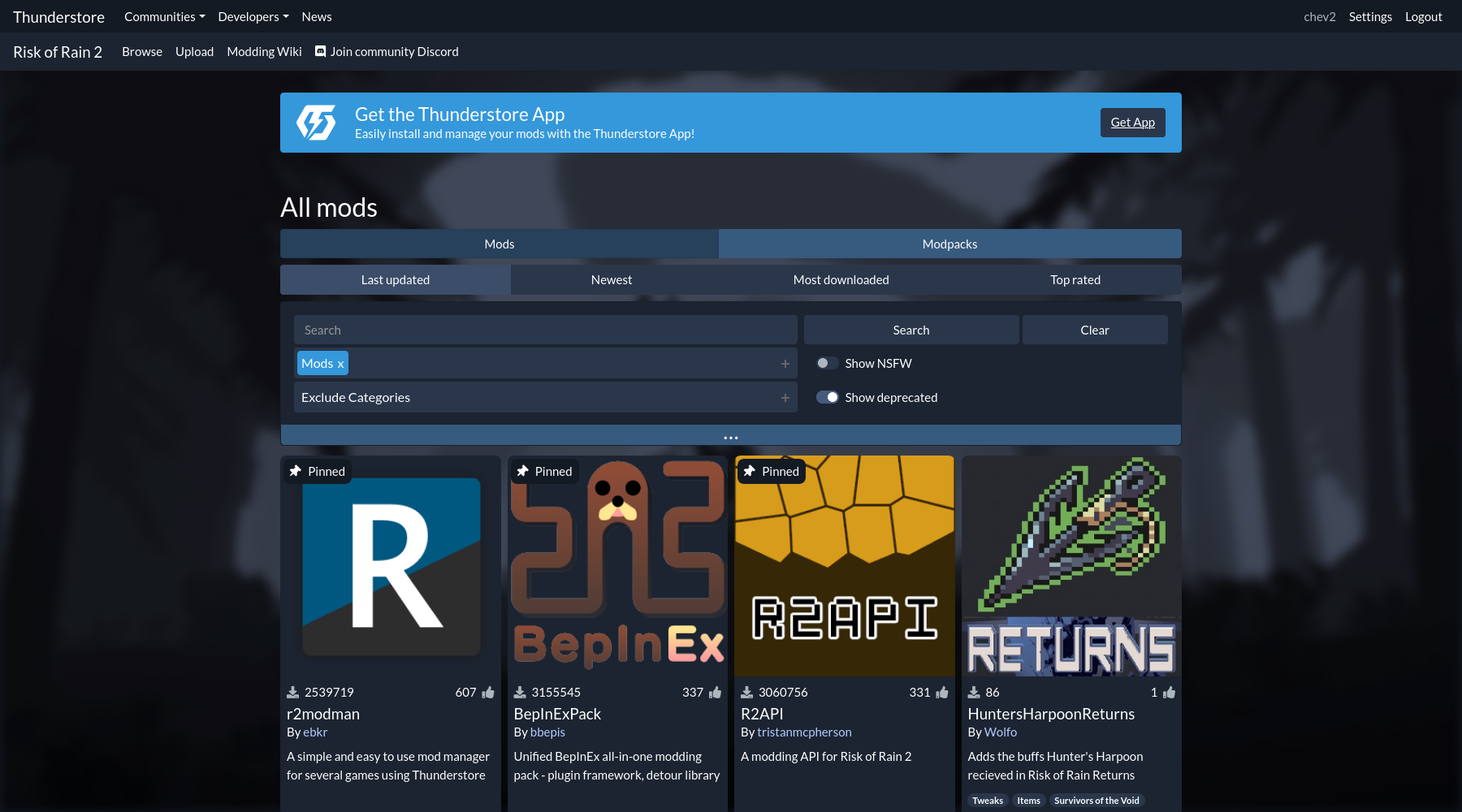Click the Discord icon in the navbar
This screenshot has height=812, width=1462.
[x=321, y=51]
